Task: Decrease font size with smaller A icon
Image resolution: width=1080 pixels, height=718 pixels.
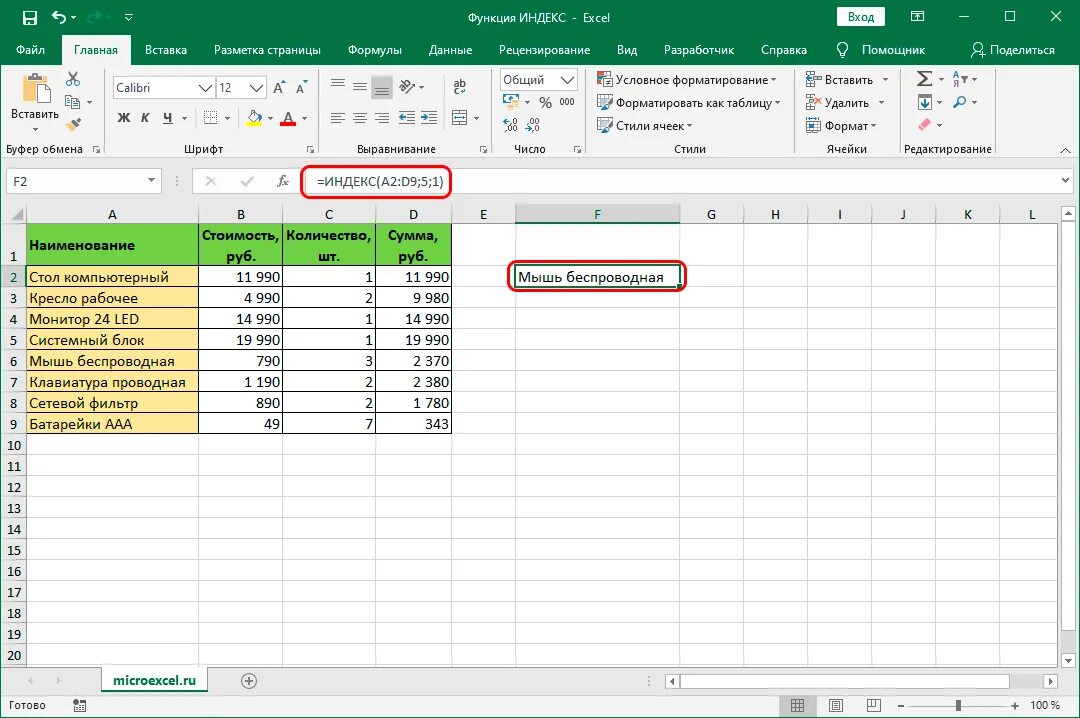Action: point(301,88)
